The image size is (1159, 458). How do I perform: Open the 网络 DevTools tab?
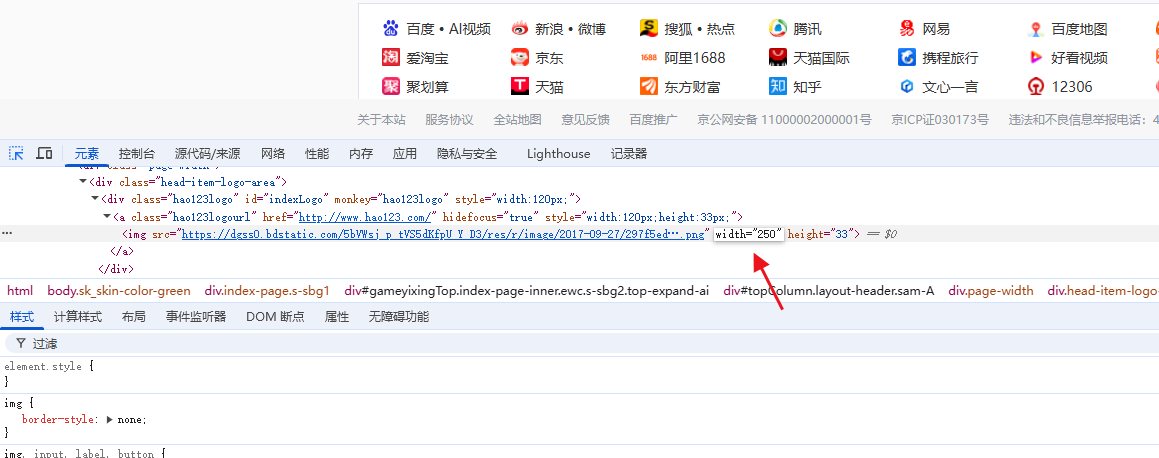(273, 154)
